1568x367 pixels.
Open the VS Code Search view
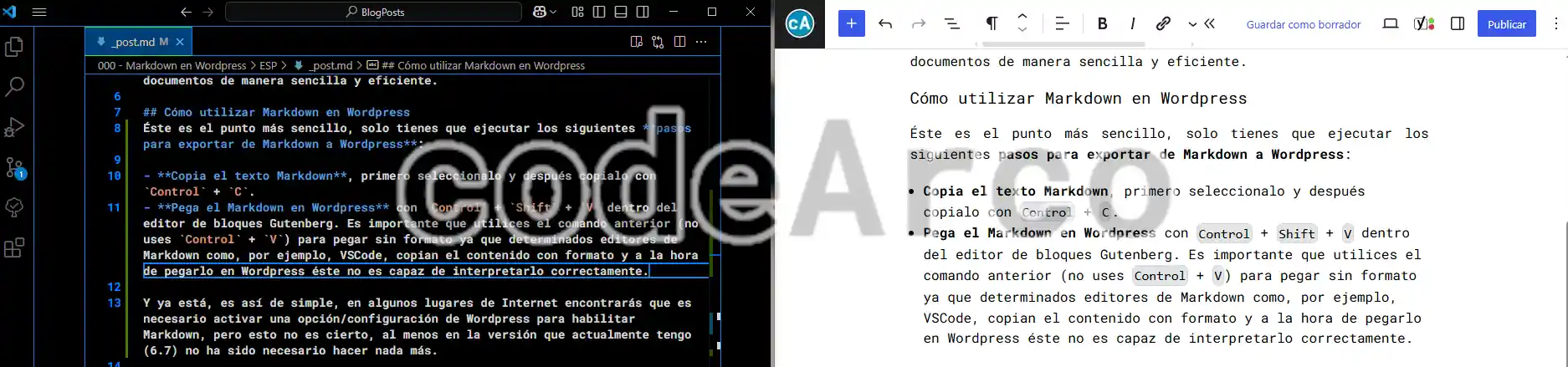tap(14, 87)
